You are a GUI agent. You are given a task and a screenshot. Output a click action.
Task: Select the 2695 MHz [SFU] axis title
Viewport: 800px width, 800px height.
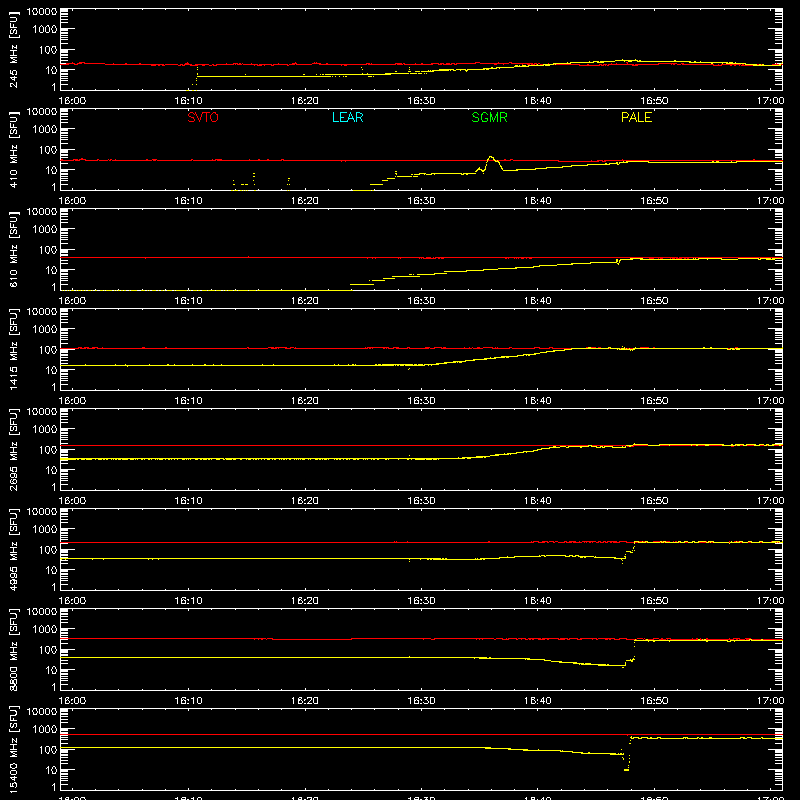coord(14,449)
